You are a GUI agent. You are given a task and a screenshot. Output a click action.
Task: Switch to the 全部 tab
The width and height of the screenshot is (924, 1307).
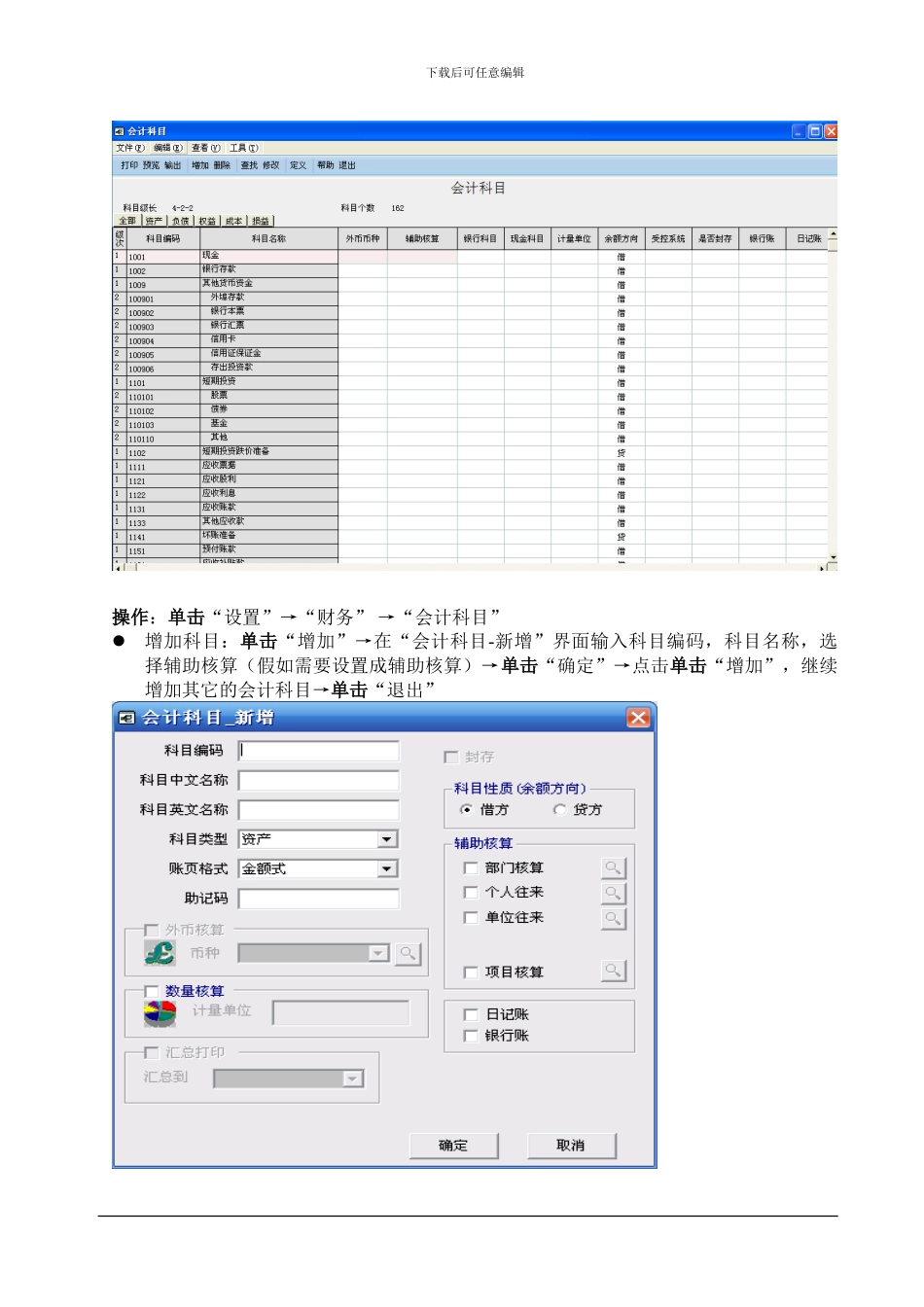click(127, 221)
